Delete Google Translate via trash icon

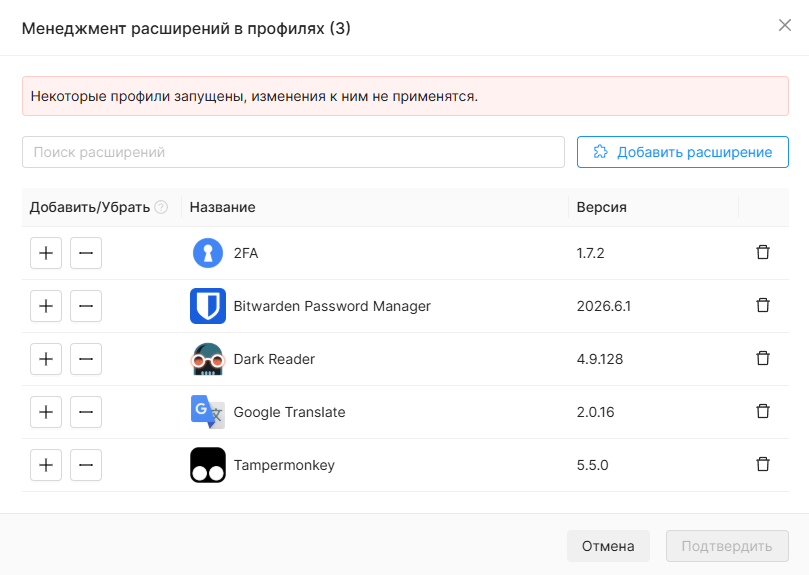coord(763,411)
